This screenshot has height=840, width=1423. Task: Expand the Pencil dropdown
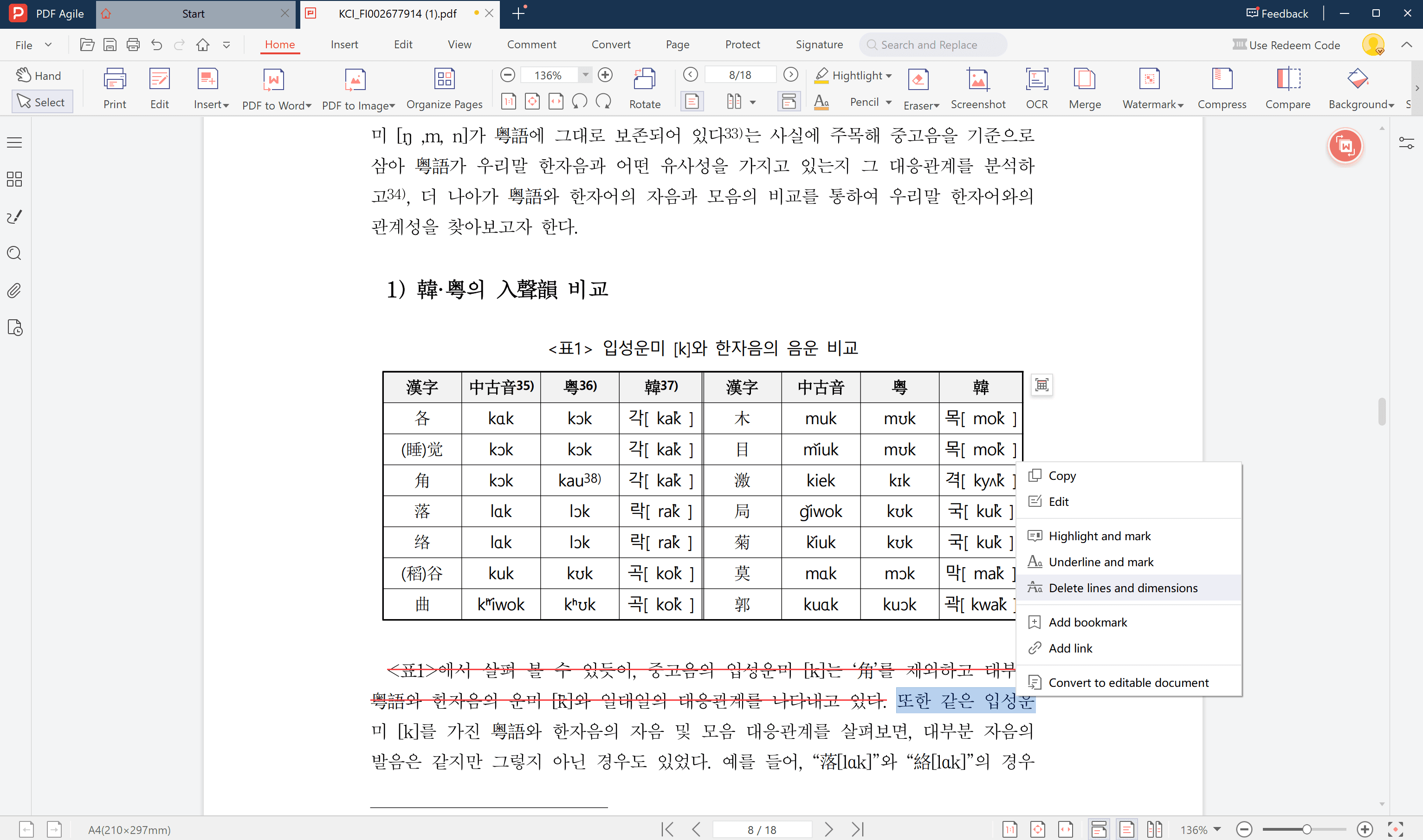click(889, 103)
